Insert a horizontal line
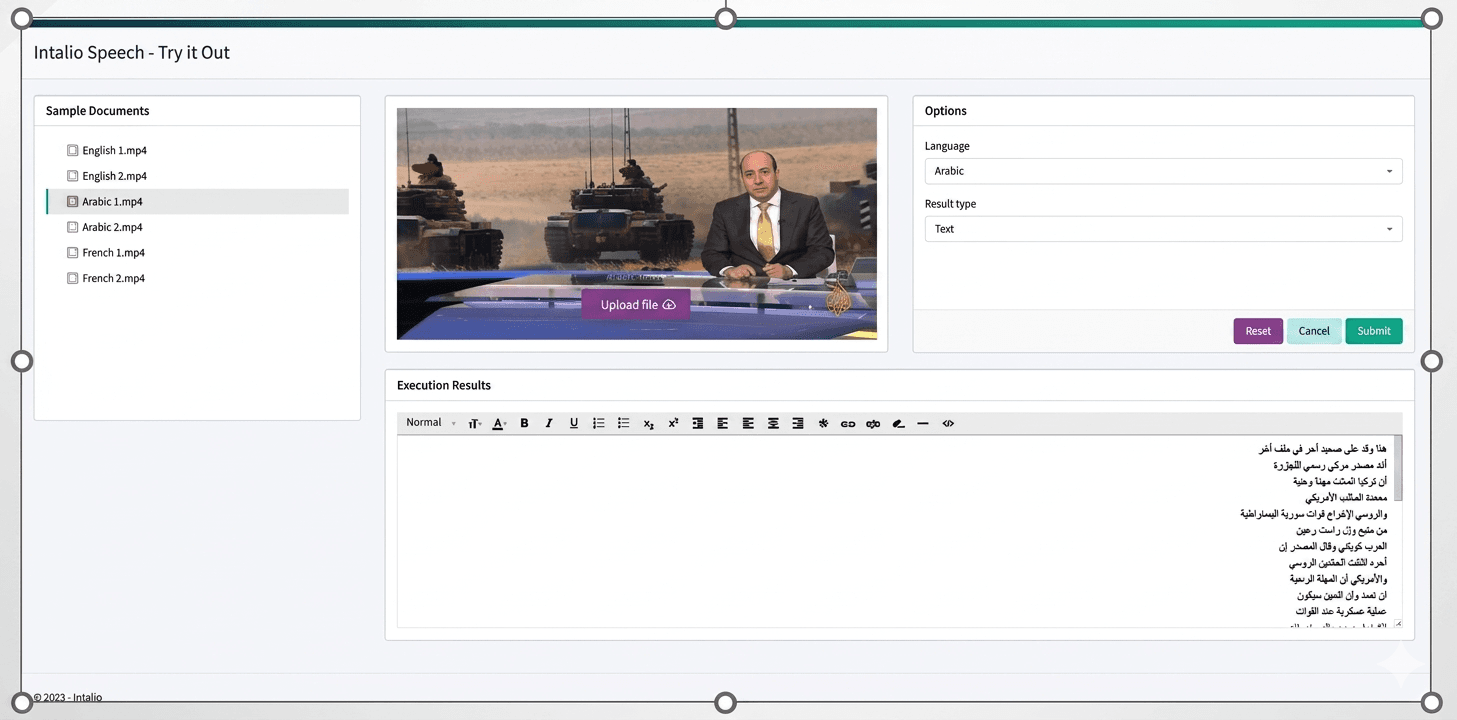This screenshot has height=720, width=1457. coord(923,423)
